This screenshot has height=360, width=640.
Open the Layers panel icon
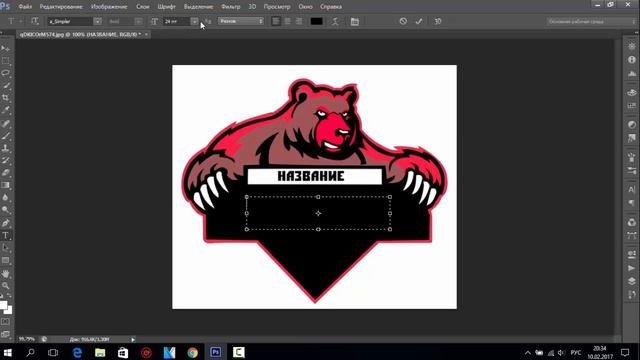632,281
